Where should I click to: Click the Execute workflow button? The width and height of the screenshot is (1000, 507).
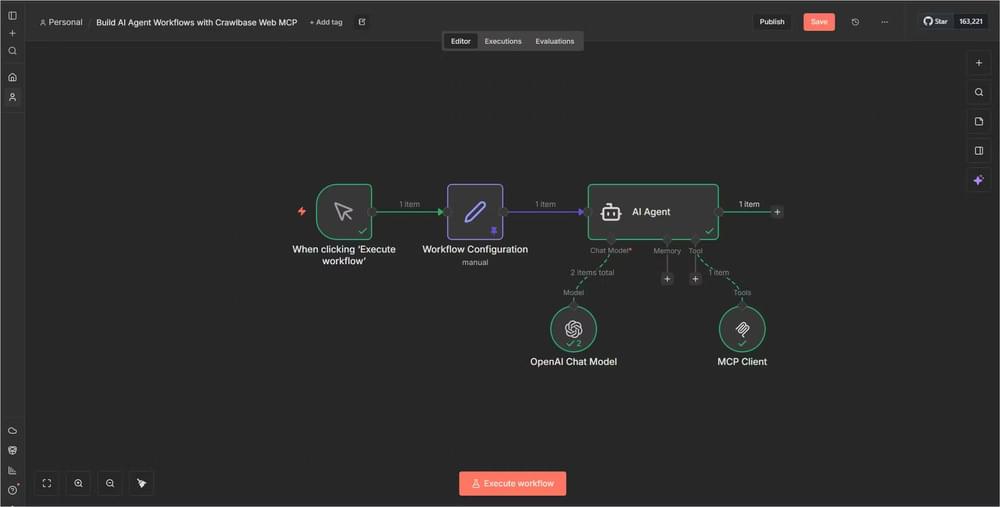click(512, 483)
